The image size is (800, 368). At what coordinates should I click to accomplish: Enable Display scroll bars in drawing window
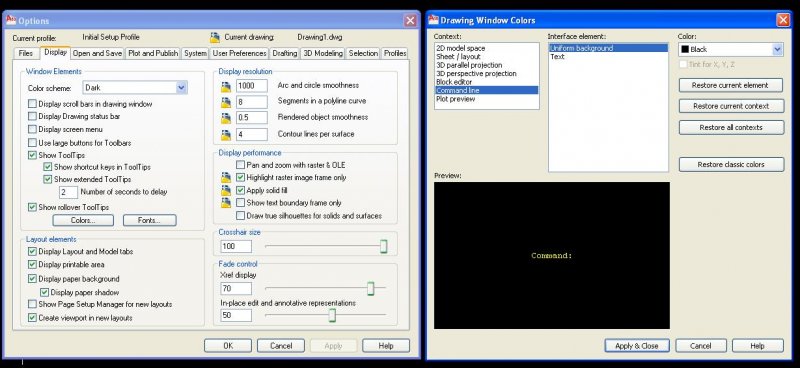(33, 104)
